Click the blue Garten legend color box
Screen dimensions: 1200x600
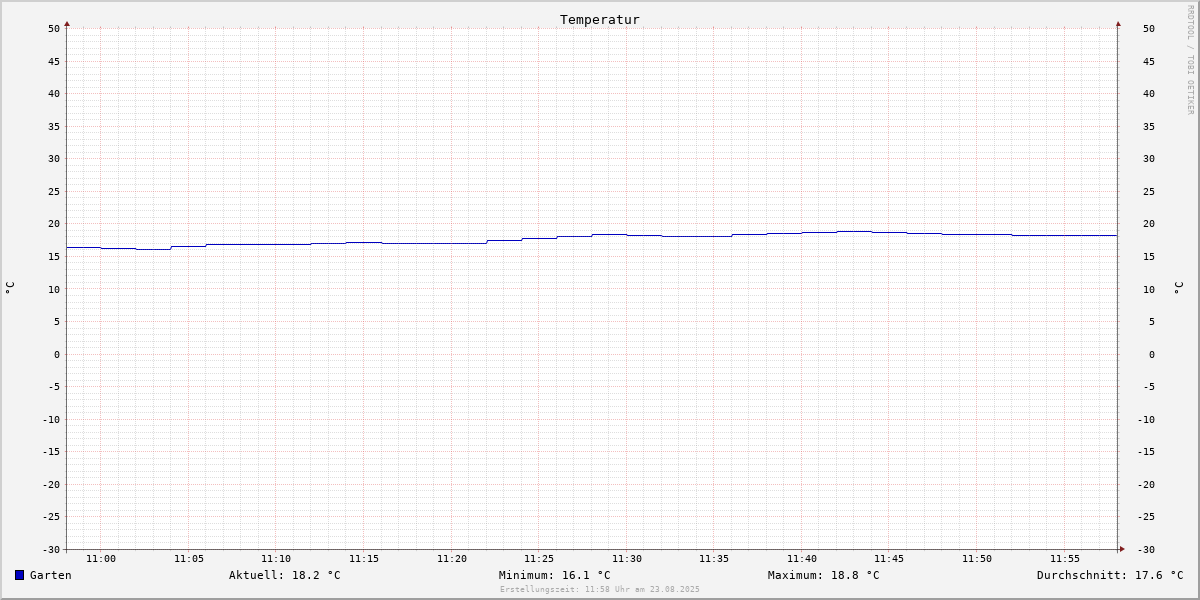pos(19,575)
